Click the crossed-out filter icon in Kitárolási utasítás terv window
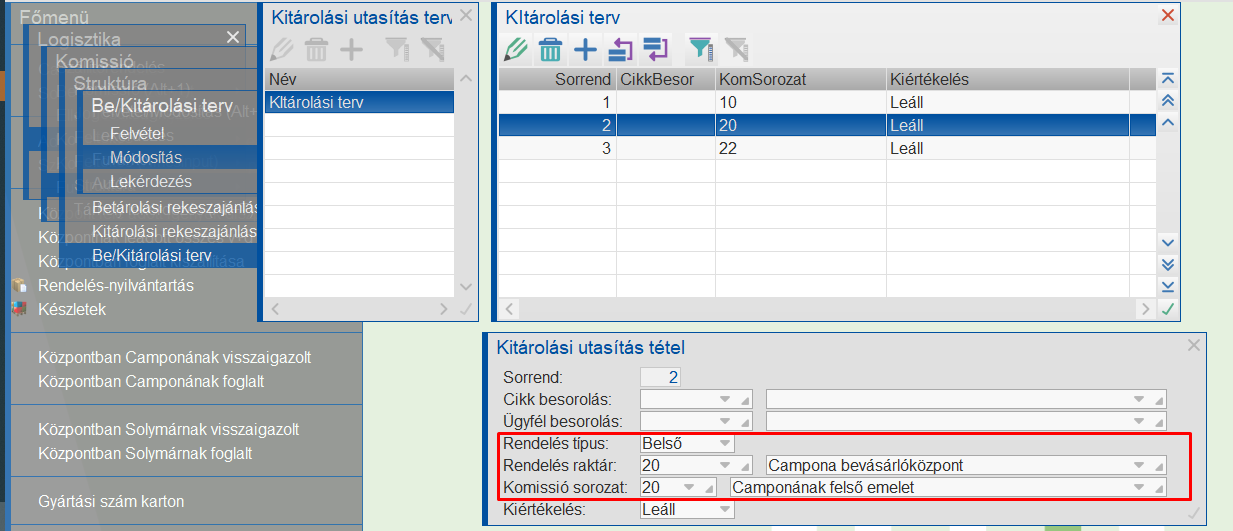 coord(432,48)
